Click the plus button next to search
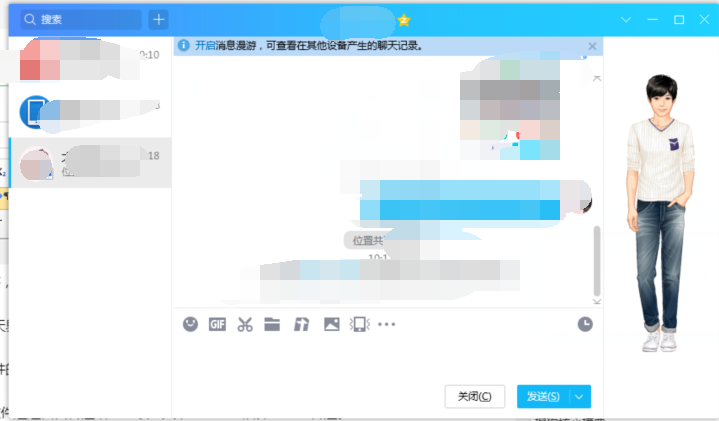719x421 pixels. (x=159, y=20)
